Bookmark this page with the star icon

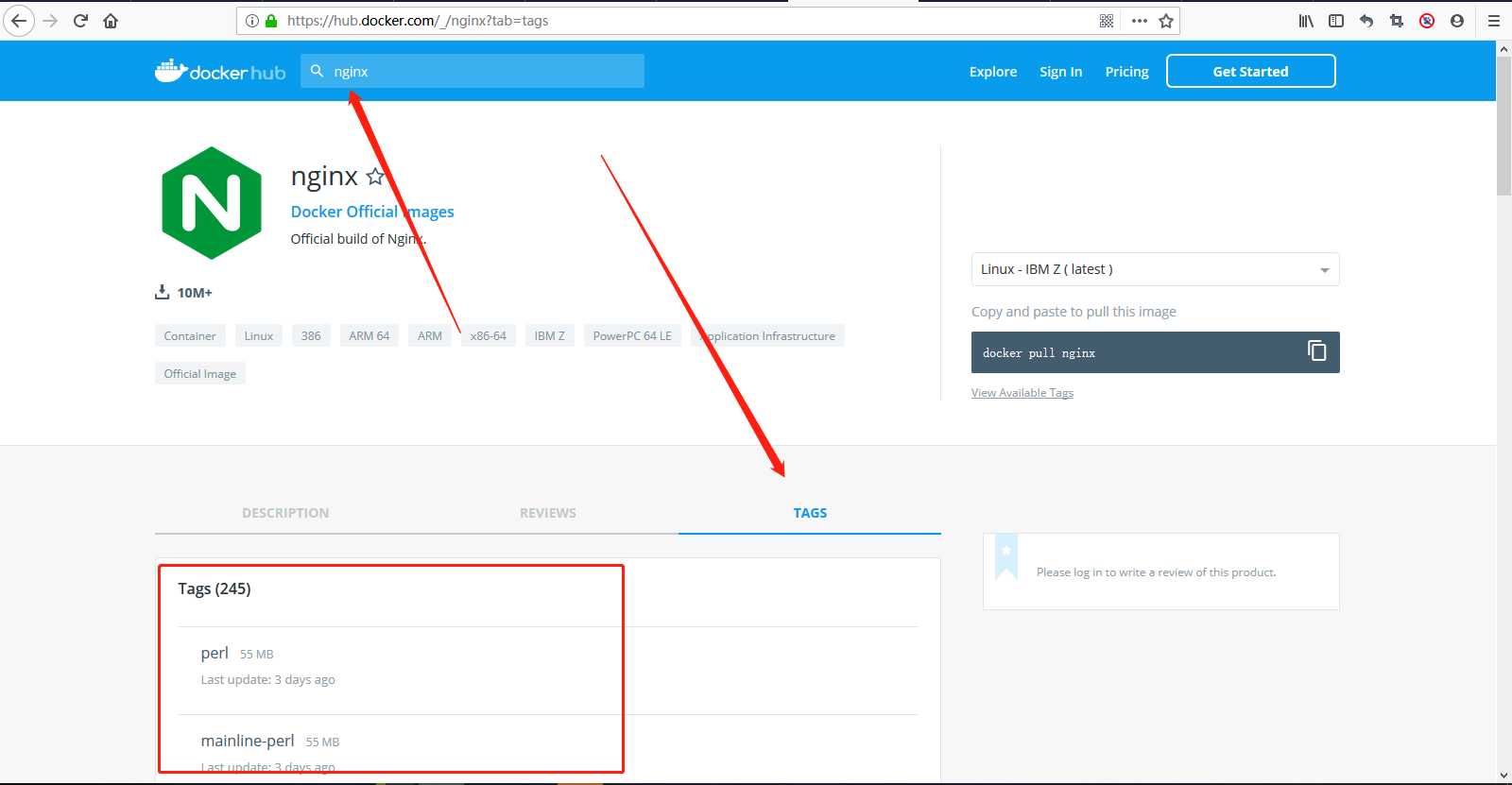[x=1166, y=21]
